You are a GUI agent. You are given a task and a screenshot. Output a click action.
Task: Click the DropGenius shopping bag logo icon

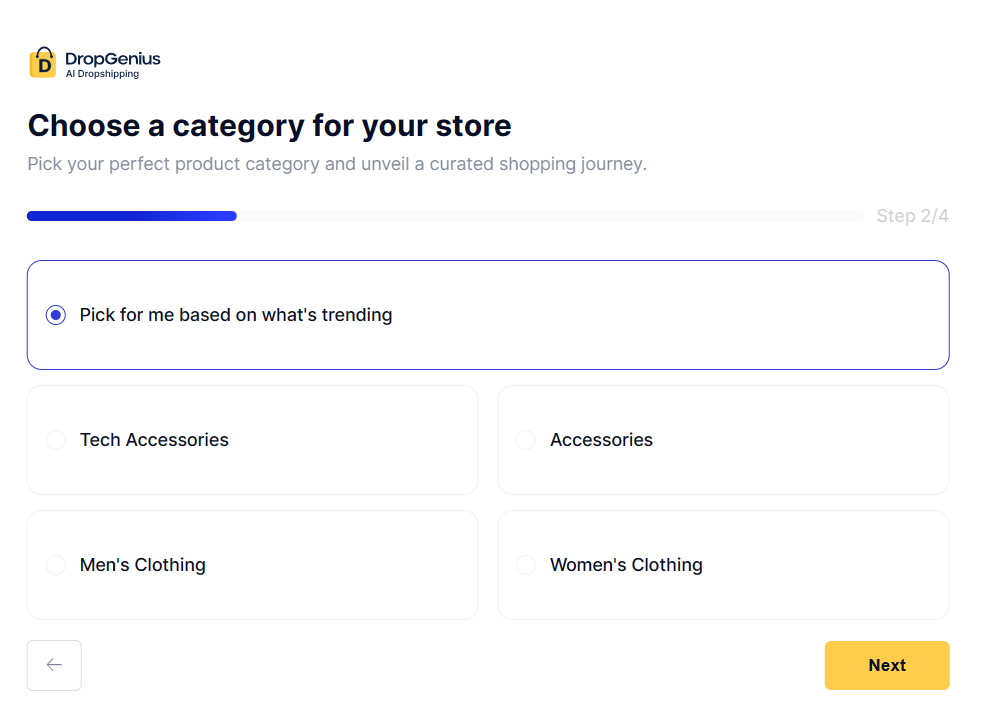[x=44, y=62]
